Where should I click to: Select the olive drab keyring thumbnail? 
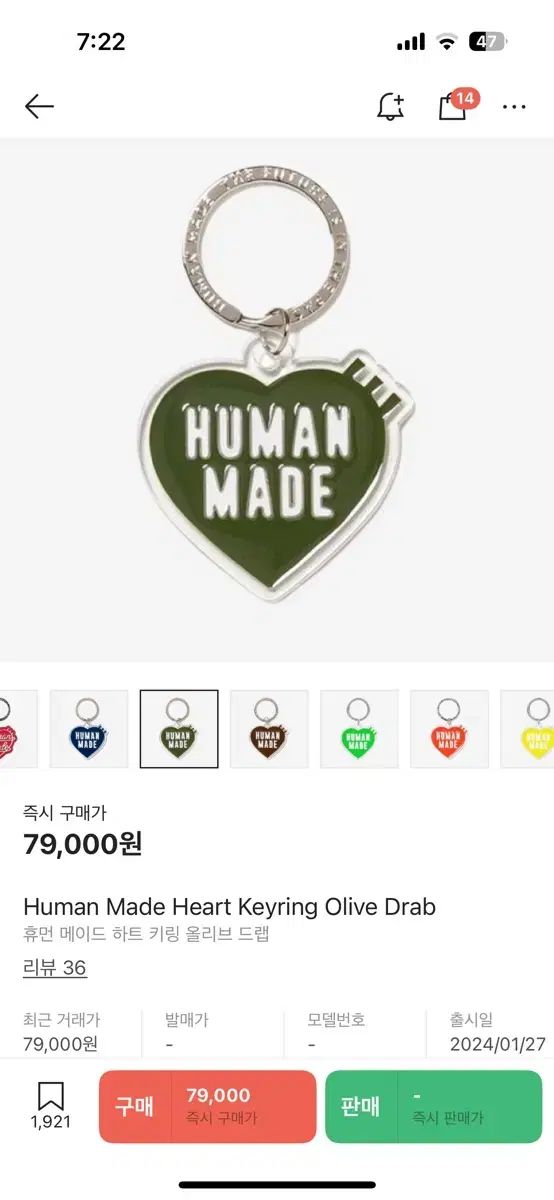179,729
